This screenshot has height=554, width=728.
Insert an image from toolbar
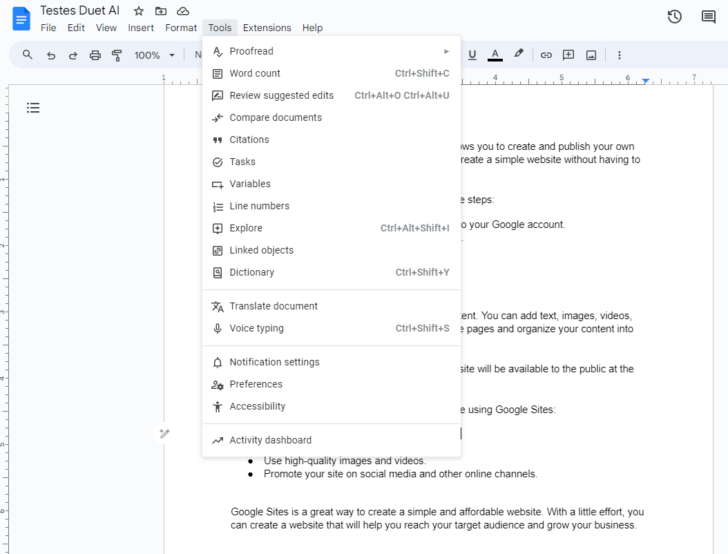coord(591,55)
